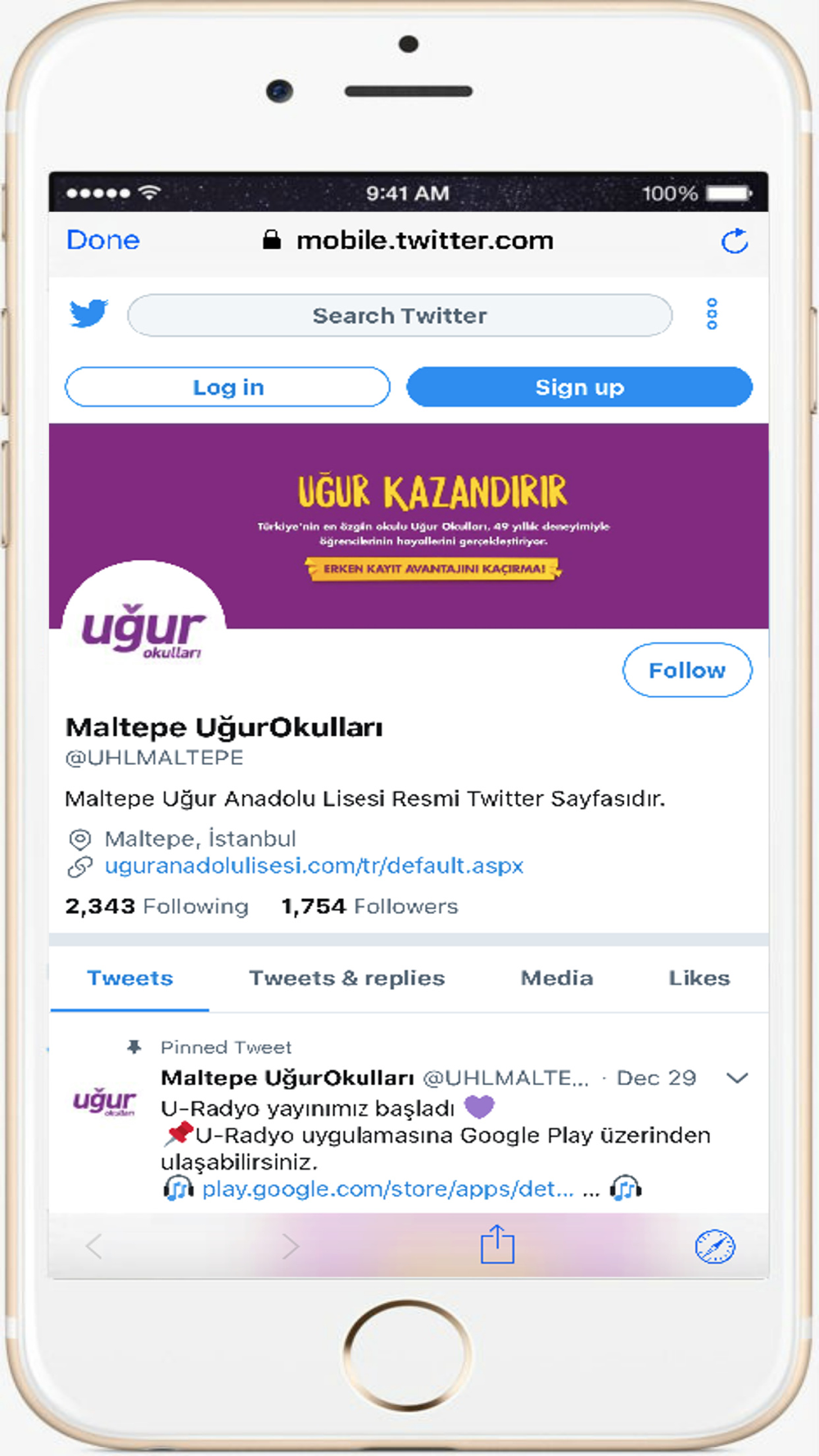This screenshot has height=1456, width=819.
Task: Open in Safari using the compass icon
Action: pos(715,1246)
